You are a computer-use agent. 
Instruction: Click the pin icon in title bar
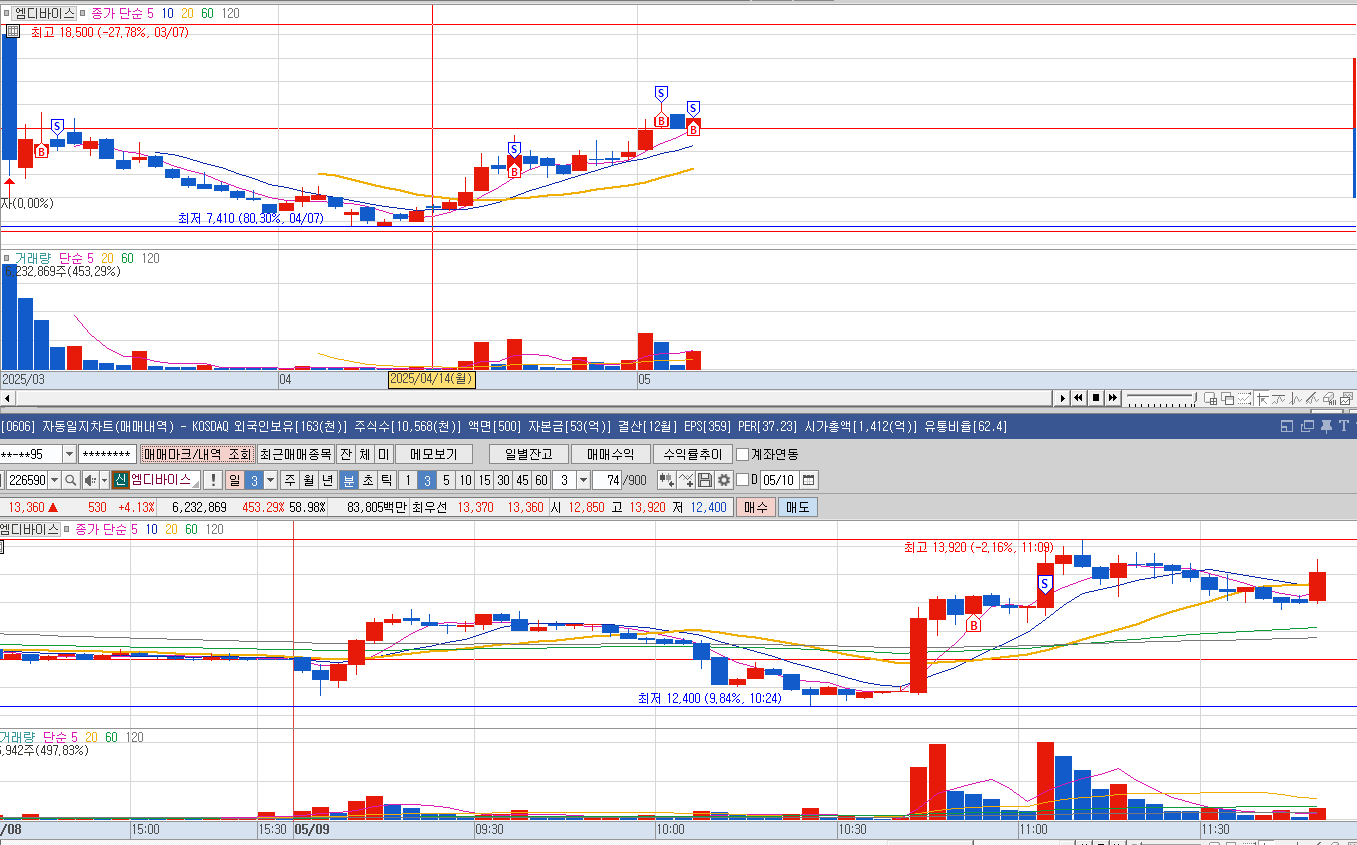[x=1326, y=427]
